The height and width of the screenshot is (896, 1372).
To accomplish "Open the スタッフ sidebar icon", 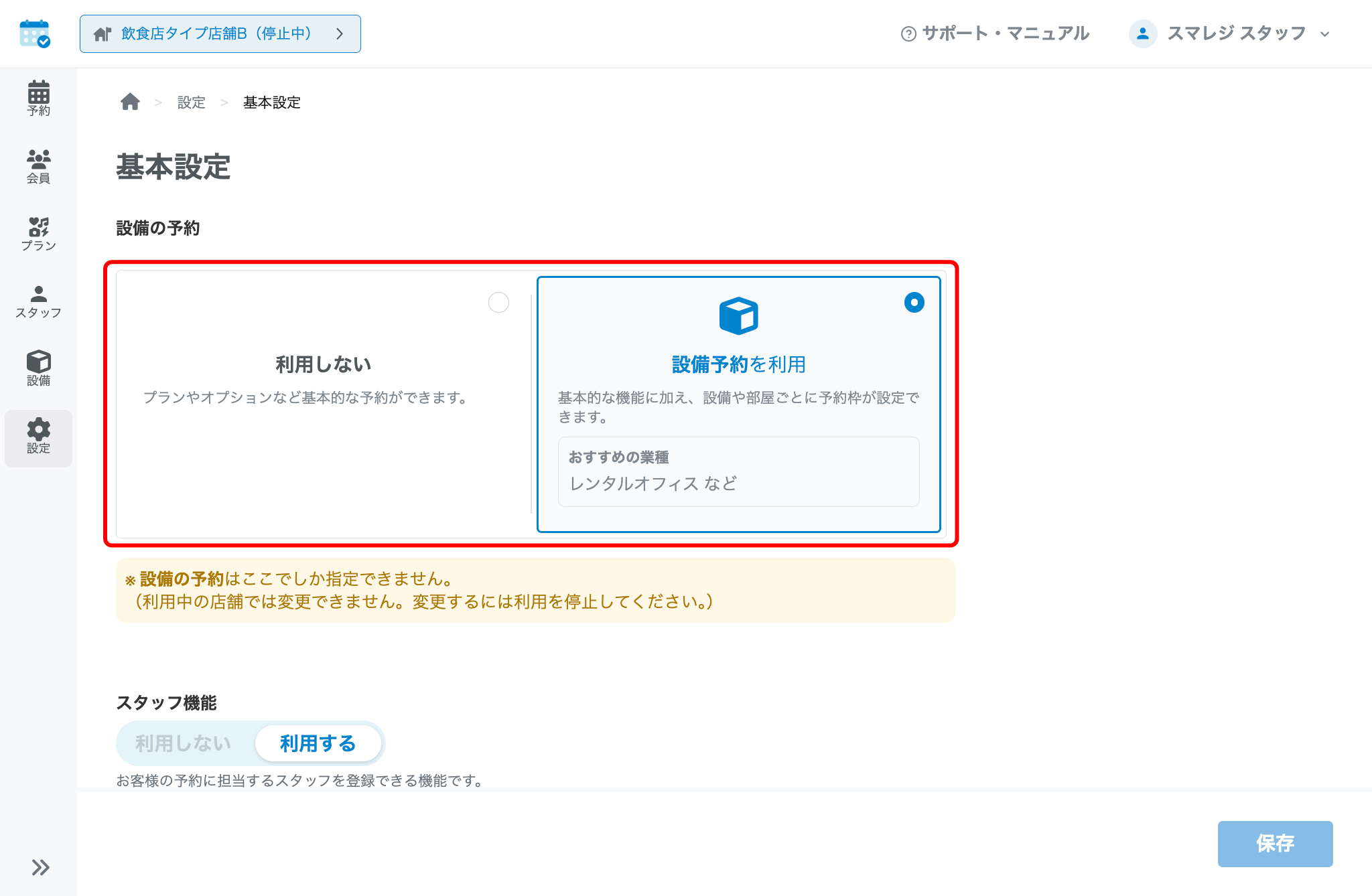I will pyautogui.click(x=38, y=301).
